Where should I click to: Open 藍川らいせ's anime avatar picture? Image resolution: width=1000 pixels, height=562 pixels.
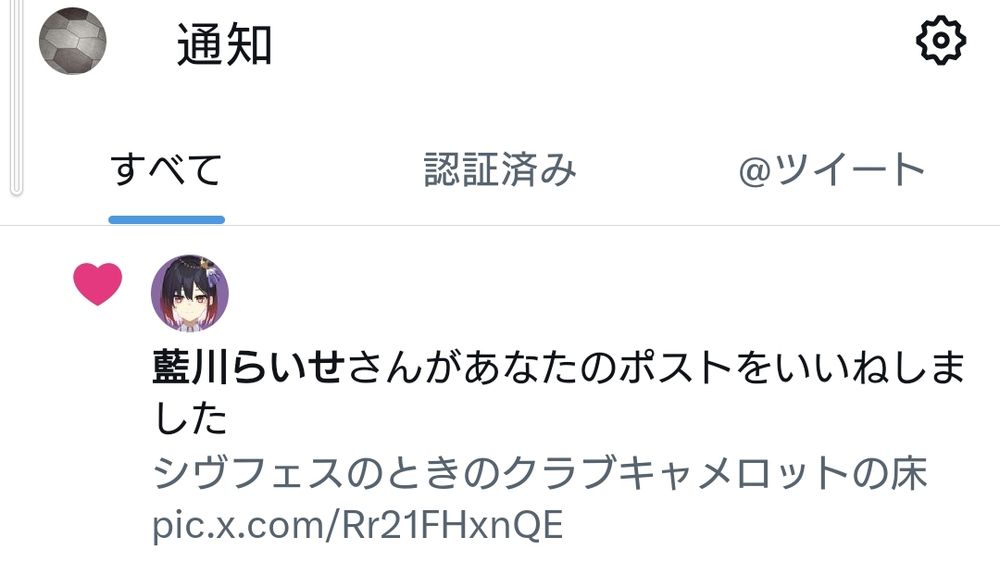189,293
